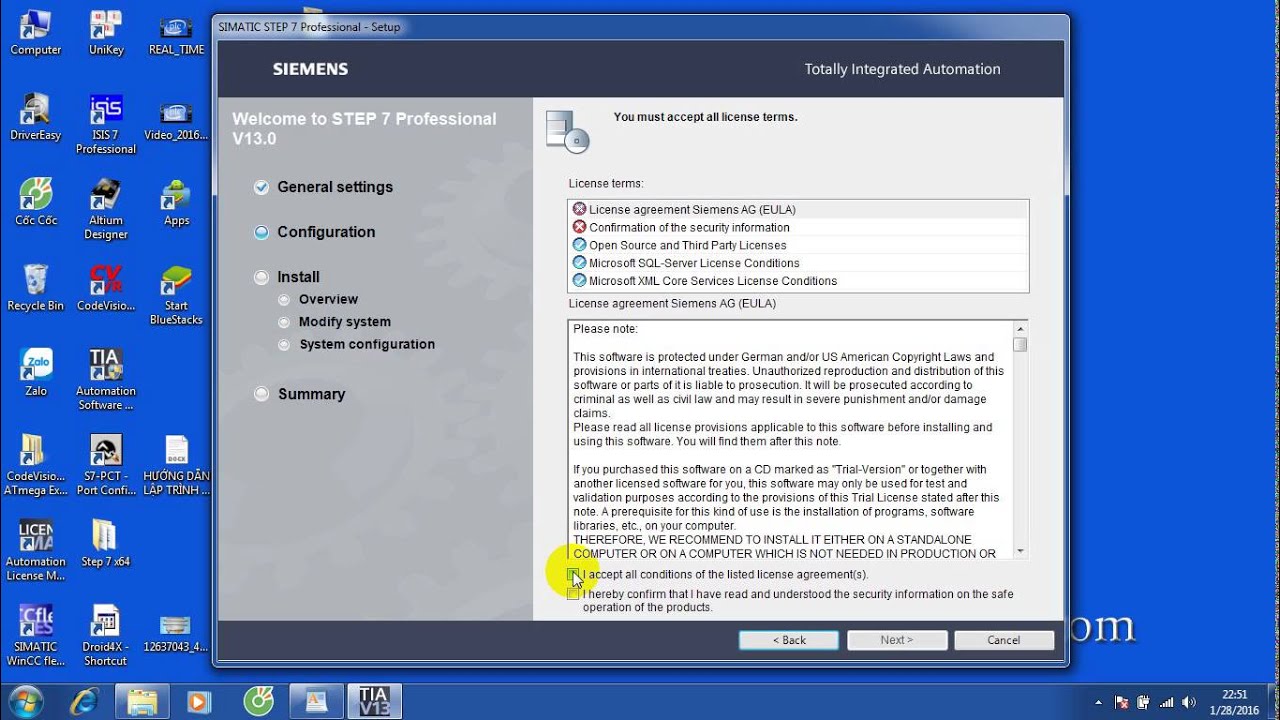Screen dimensions: 1280x720
Task: Click the Back button
Action: point(789,640)
